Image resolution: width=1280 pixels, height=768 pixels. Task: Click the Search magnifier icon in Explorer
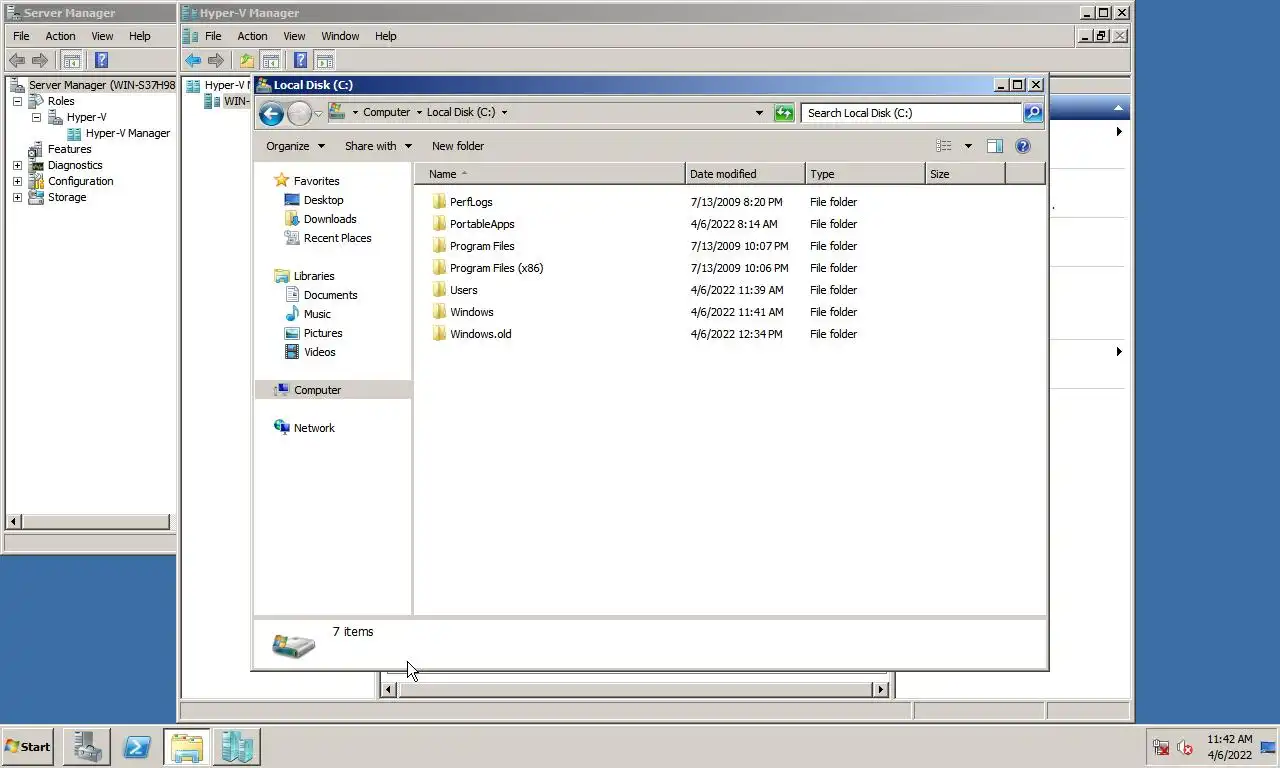(1033, 113)
